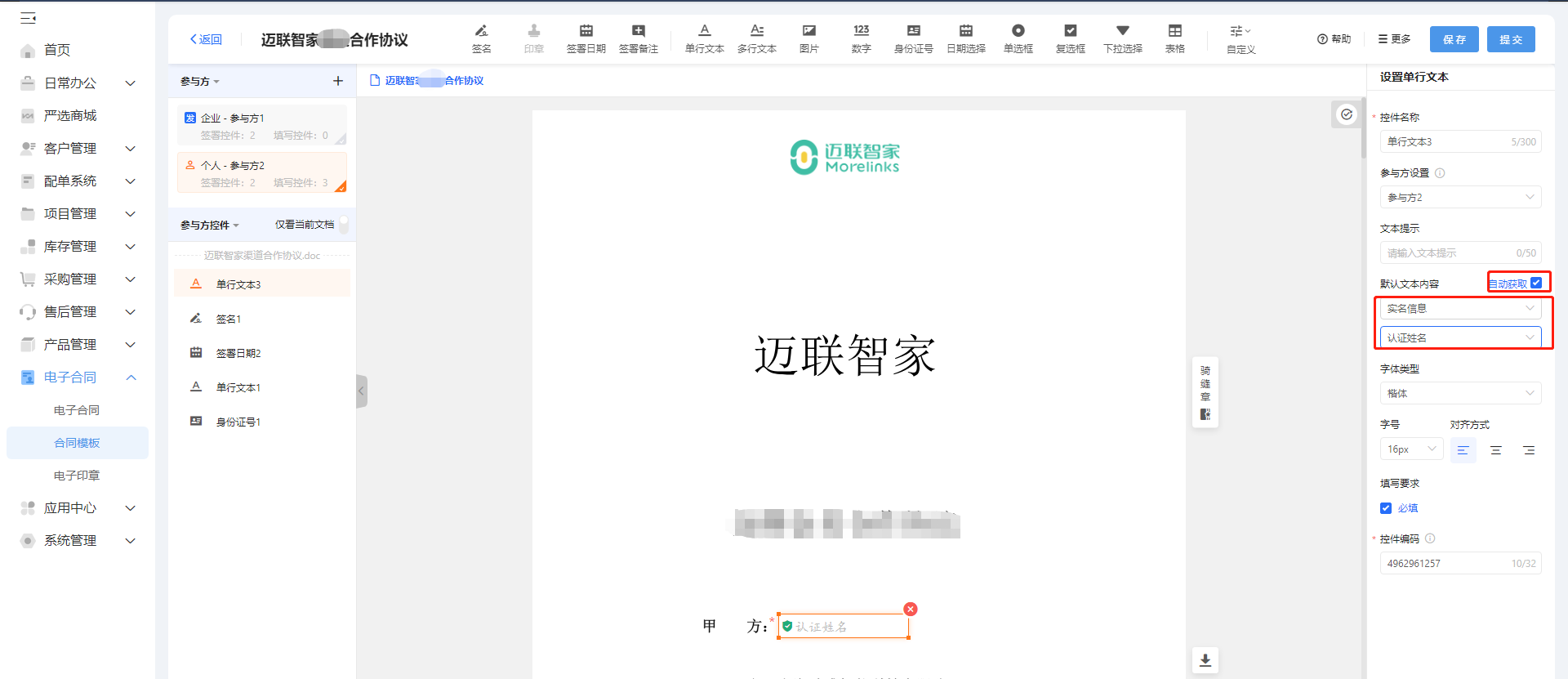Click the download arrow icon on the document
1568x679 pixels.
pyautogui.click(x=1205, y=660)
